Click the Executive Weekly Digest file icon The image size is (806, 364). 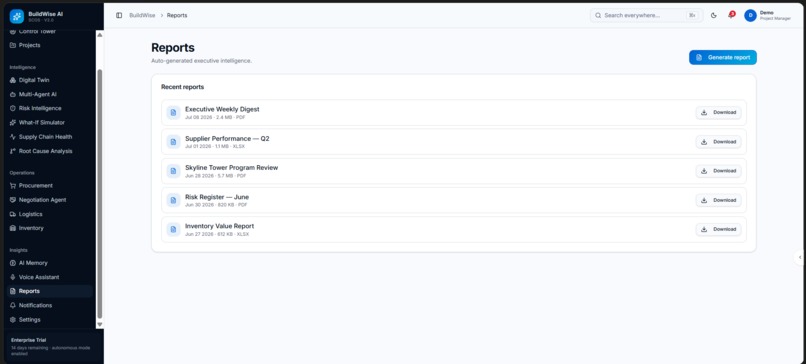[173, 113]
